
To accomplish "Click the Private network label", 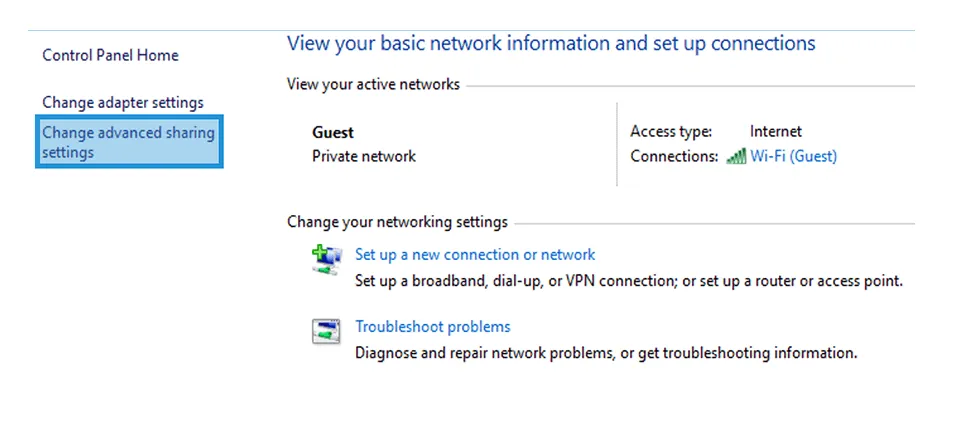I will 364,156.
